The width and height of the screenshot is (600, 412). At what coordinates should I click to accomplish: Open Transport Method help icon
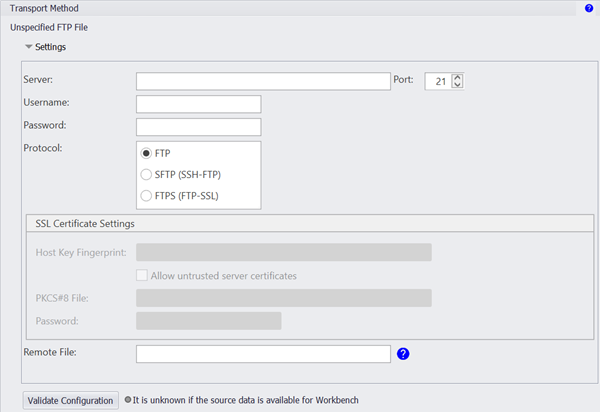[x=589, y=8]
